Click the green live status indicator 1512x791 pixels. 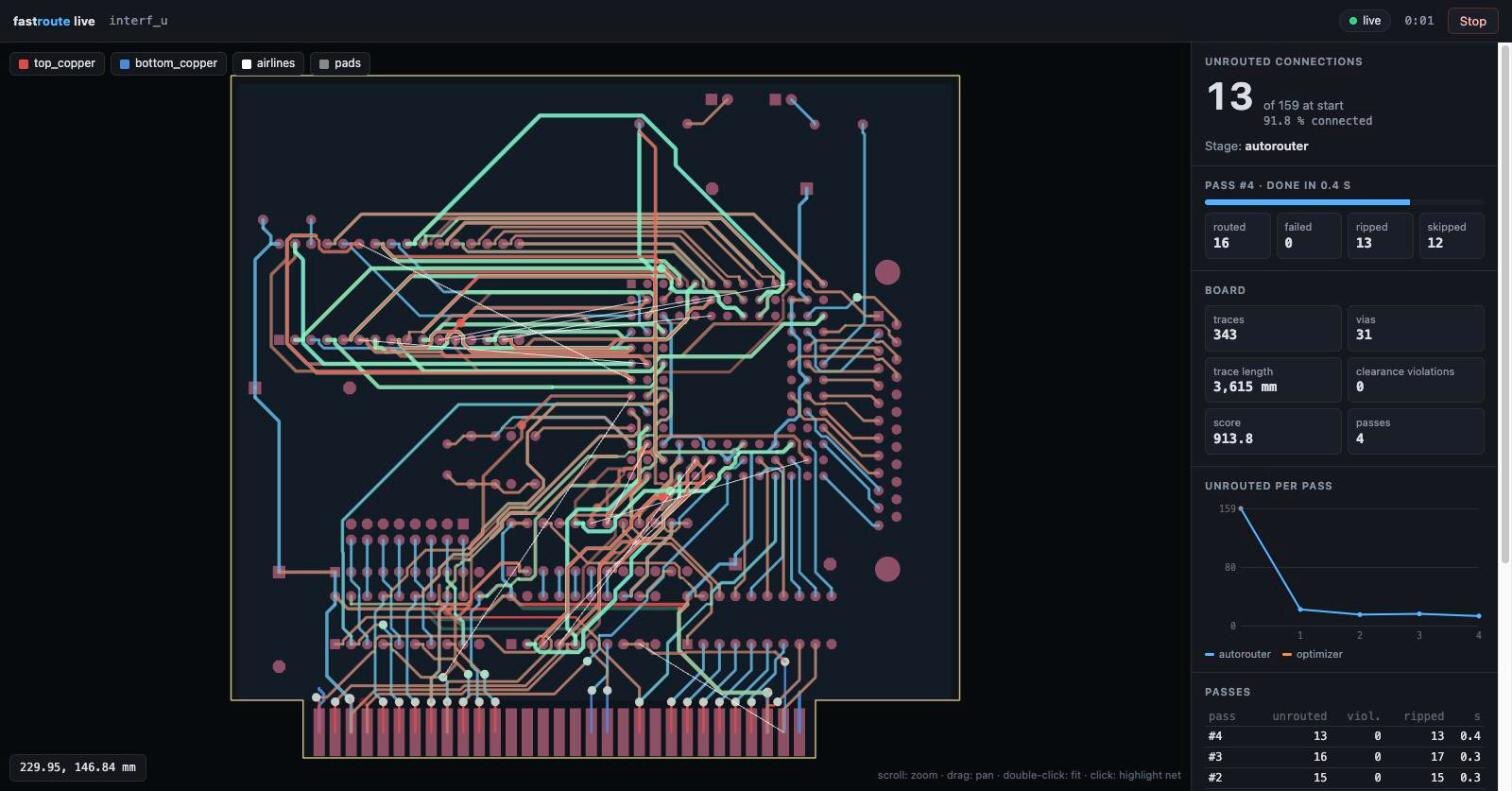pyautogui.click(x=1364, y=21)
